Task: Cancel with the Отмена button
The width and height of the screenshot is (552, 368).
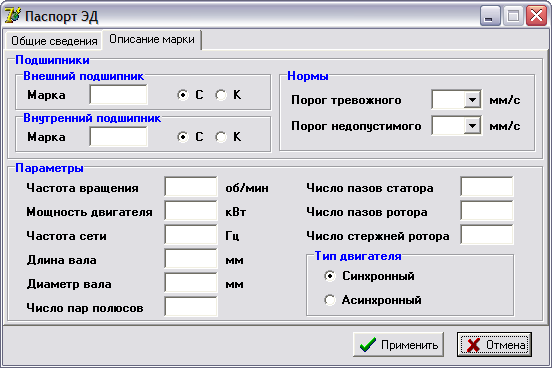Action: pos(494,344)
